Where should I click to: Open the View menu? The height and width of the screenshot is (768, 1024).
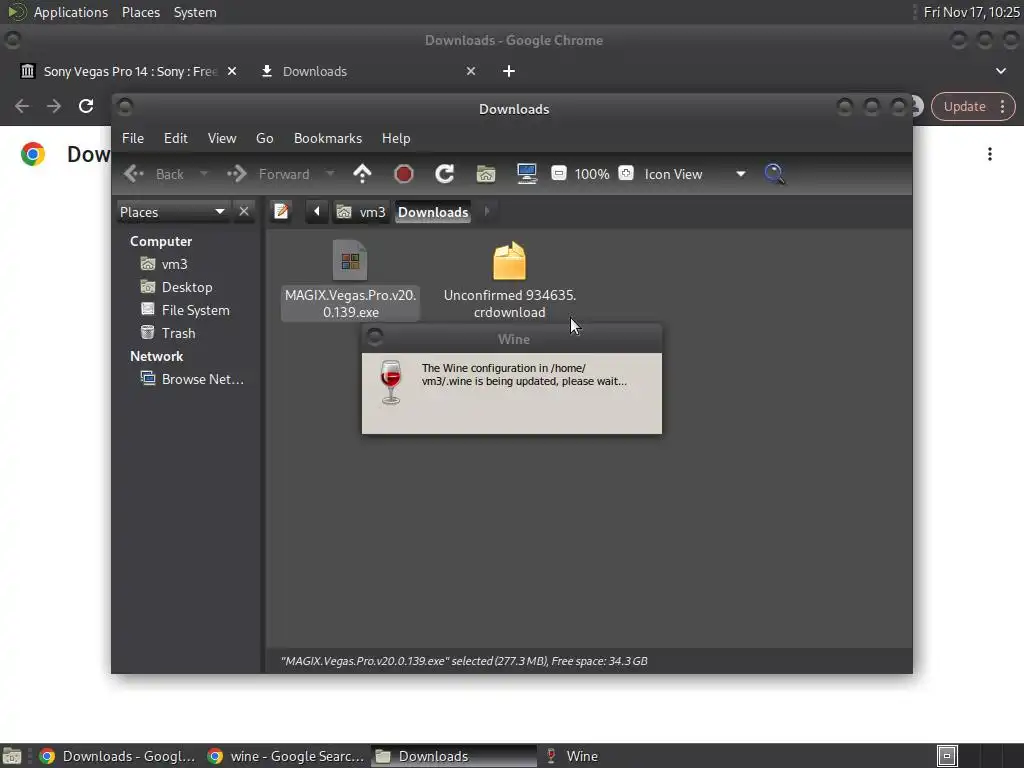coord(221,138)
